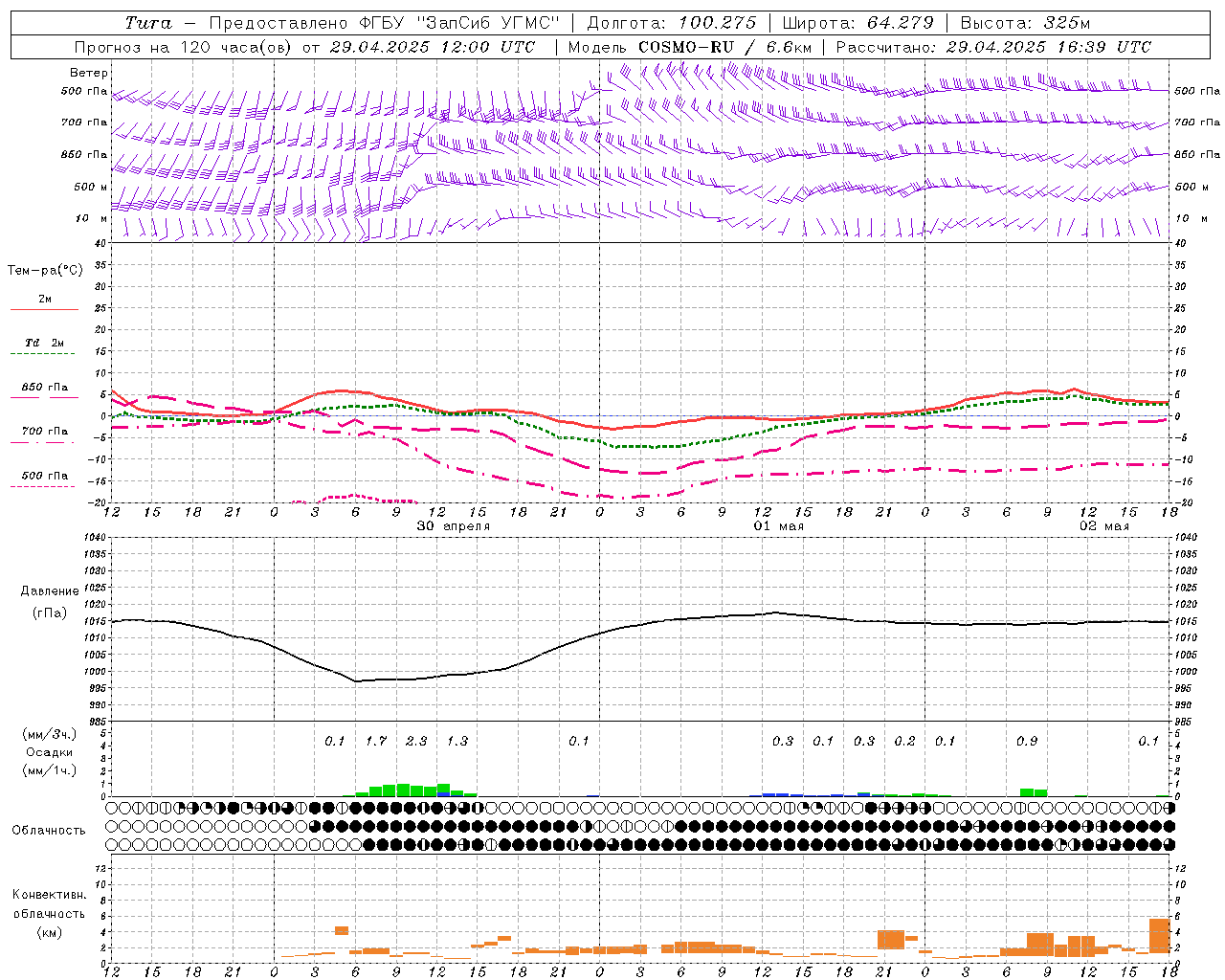The image size is (1225, 980).
Task: Click the Конвективн. label
Action: coord(49,895)
